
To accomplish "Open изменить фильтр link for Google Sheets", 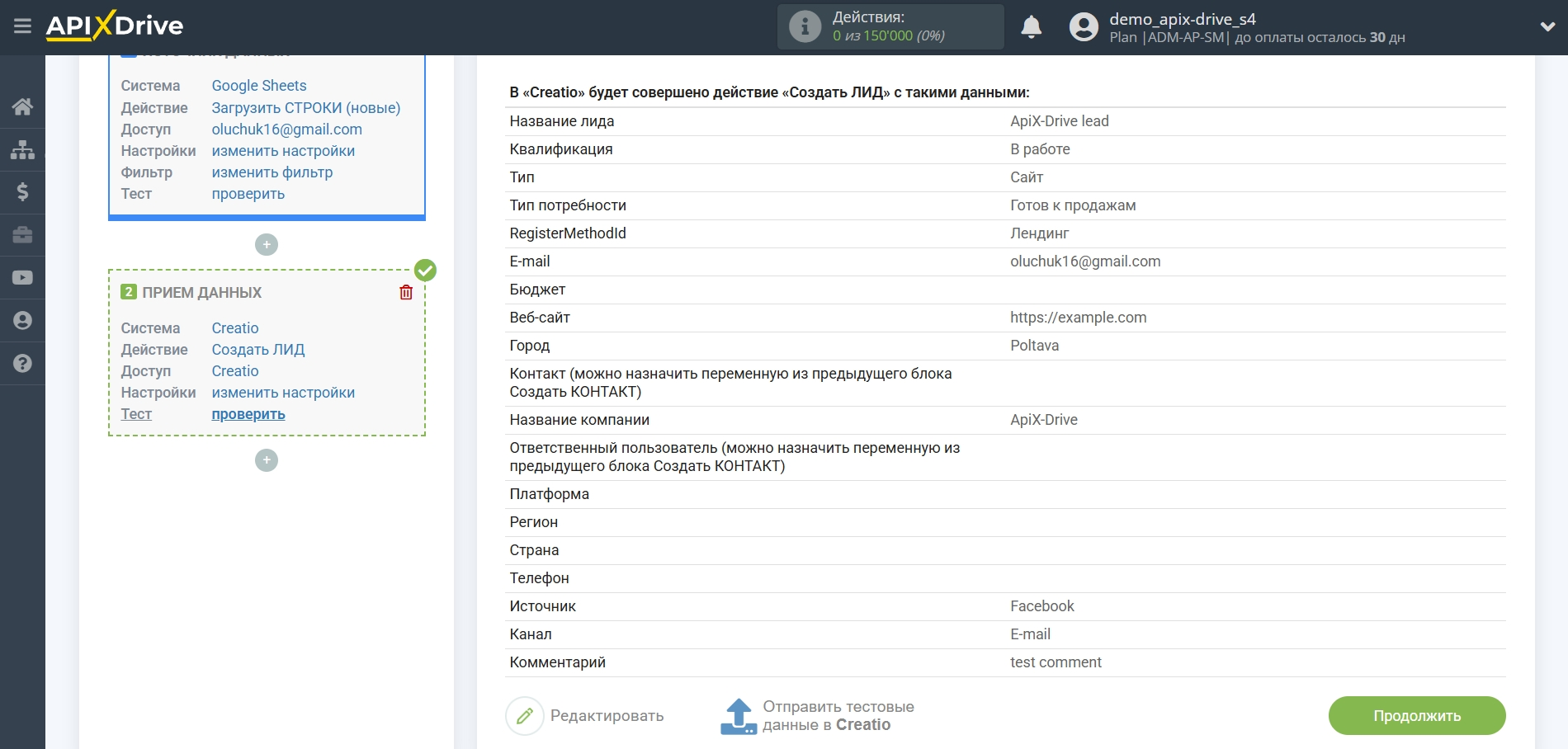I will coord(272,172).
